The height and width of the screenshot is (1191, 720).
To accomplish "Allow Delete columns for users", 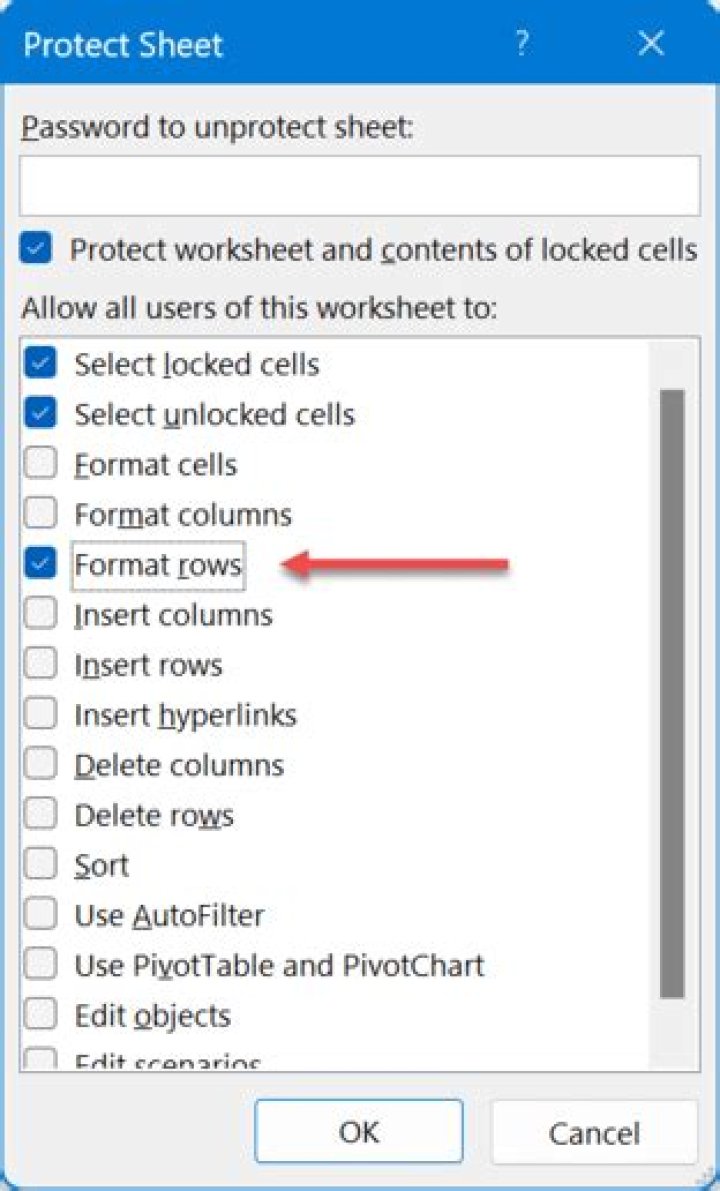I will 40,765.
